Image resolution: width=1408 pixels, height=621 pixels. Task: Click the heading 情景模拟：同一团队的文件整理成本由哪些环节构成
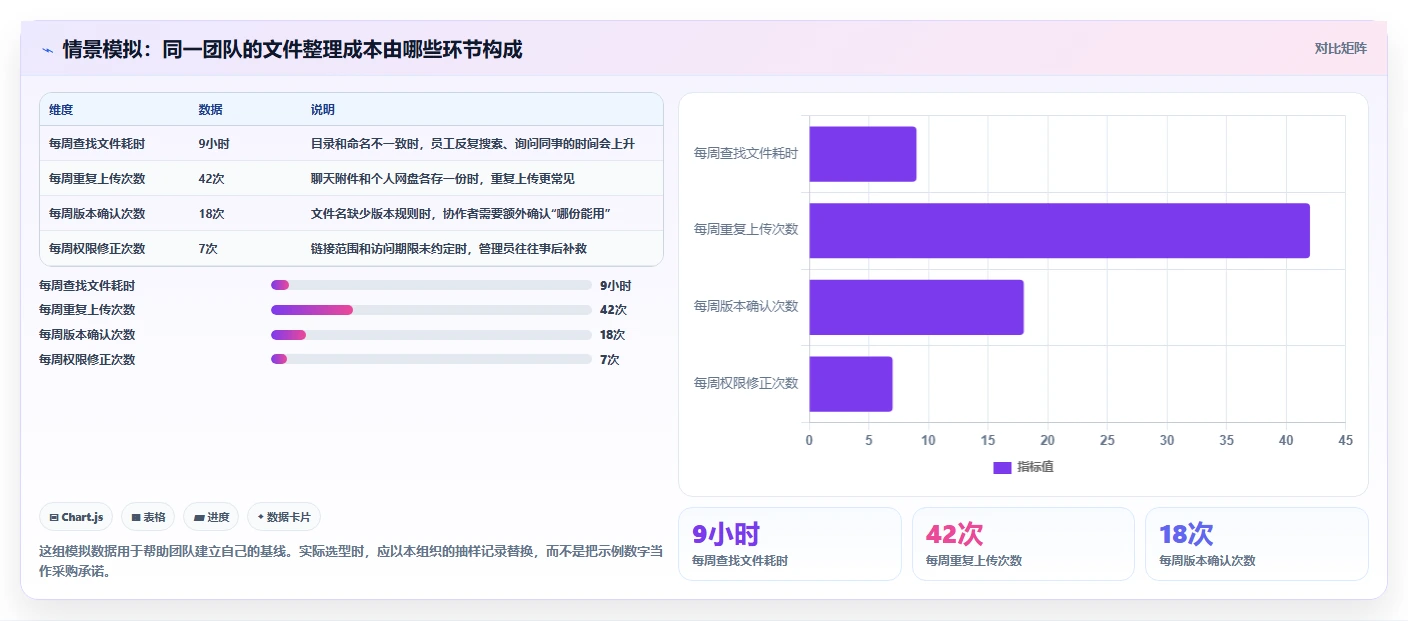coord(292,49)
